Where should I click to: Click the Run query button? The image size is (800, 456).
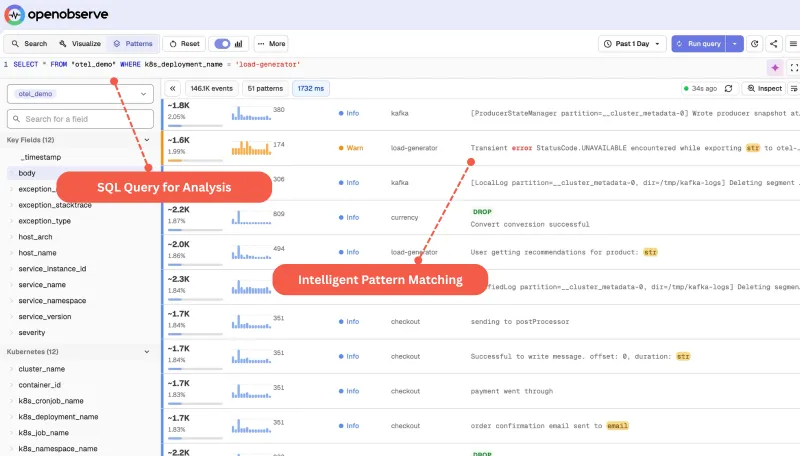pyautogui.click(x=698, y=44)
